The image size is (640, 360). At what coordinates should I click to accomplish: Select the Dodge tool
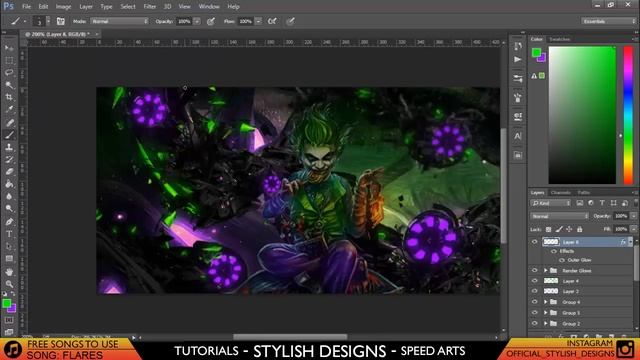pos(9,209)
